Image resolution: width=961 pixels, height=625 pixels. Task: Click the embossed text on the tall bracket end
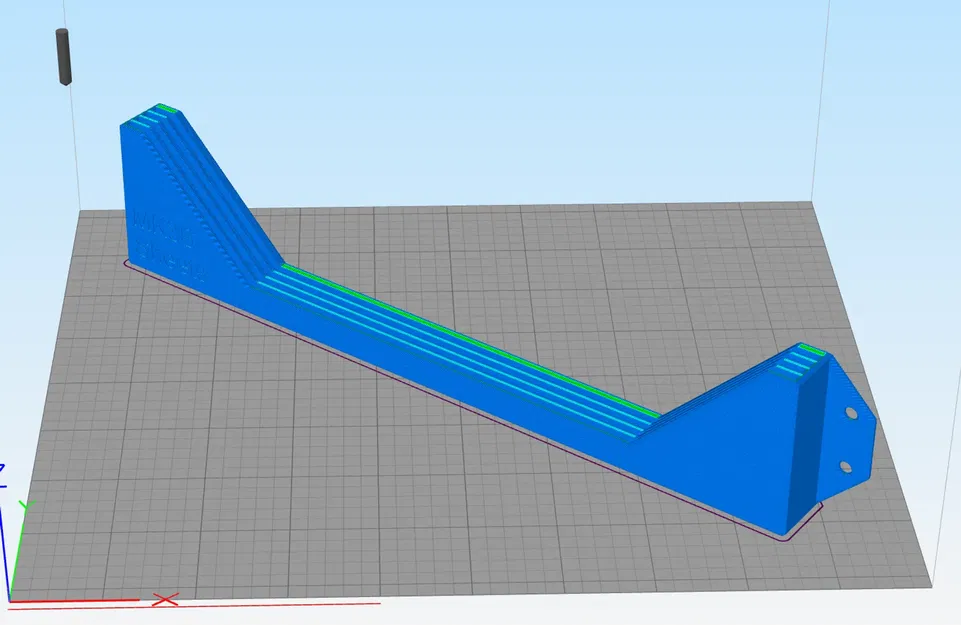pos(160,230)
